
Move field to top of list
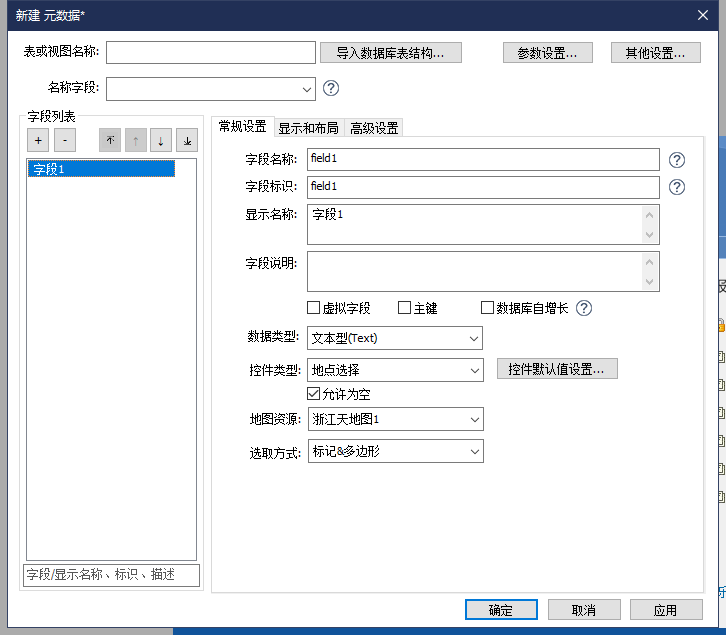pyautogui.click(x=110, y=141)
